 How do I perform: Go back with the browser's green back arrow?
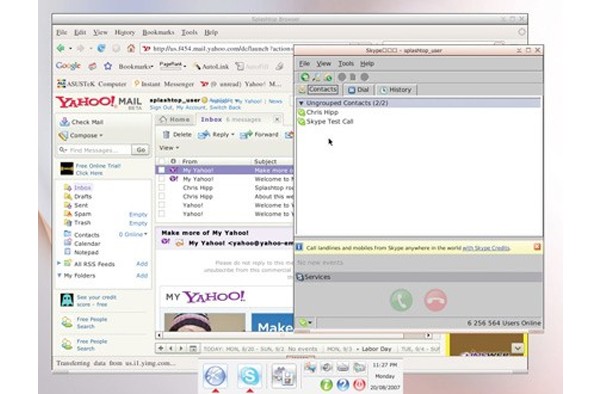60,48
